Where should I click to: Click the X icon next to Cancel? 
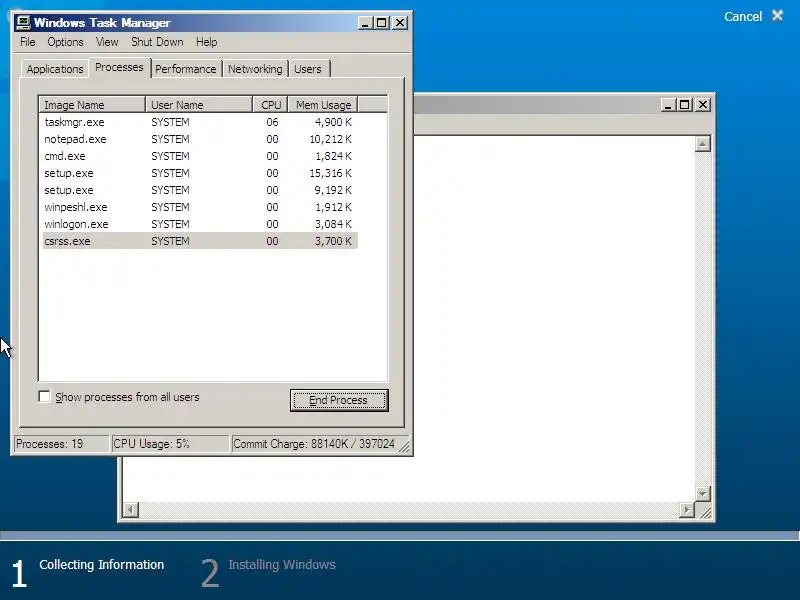pos(777,16)
